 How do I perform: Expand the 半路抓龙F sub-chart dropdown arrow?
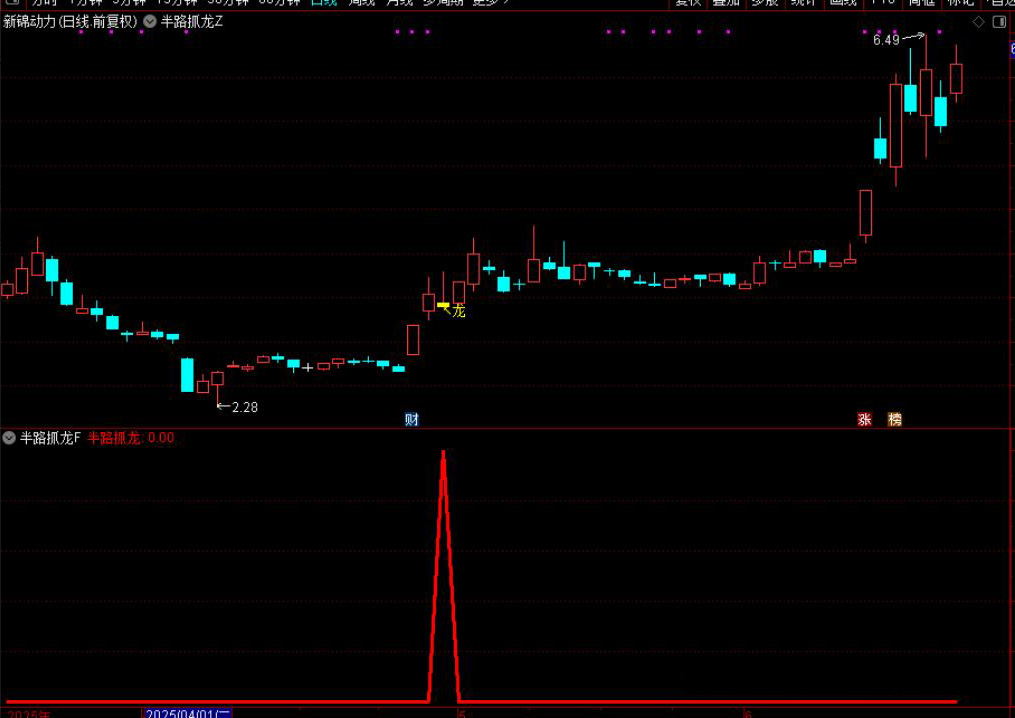coord(9,437)
